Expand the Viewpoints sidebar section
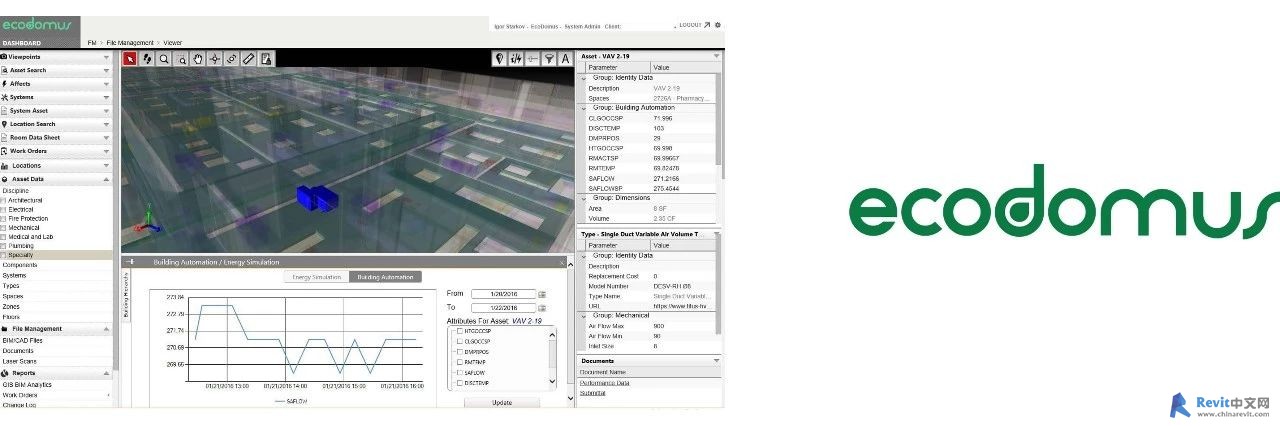This screenshot has width=1280, height=426. (106, 57)
